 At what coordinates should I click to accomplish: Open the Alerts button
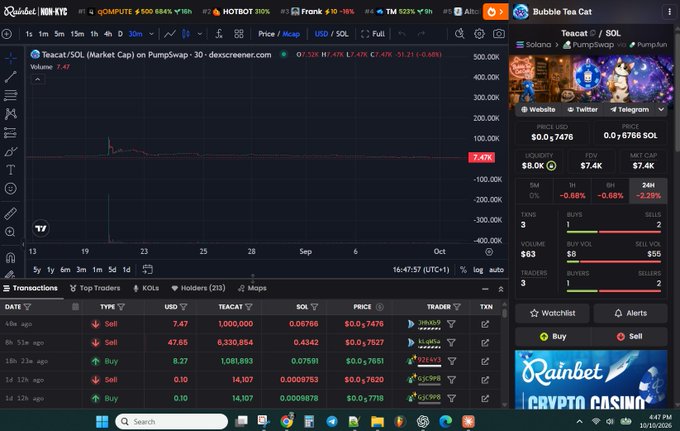631,313
